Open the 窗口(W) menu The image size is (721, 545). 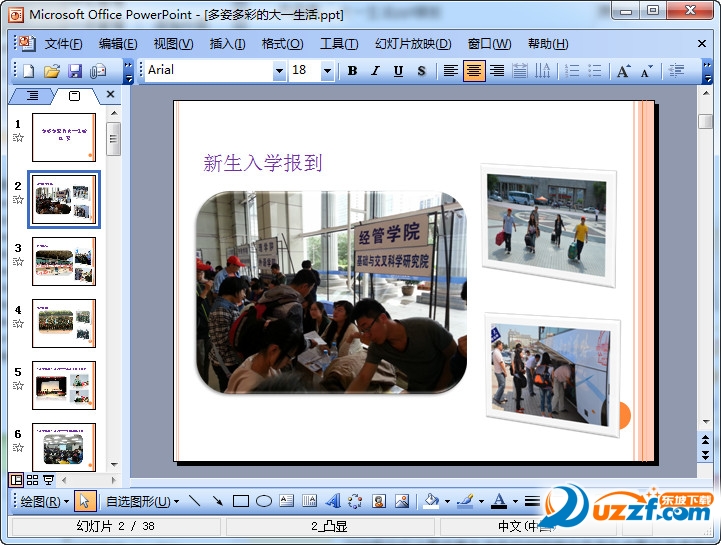(489, 44)
